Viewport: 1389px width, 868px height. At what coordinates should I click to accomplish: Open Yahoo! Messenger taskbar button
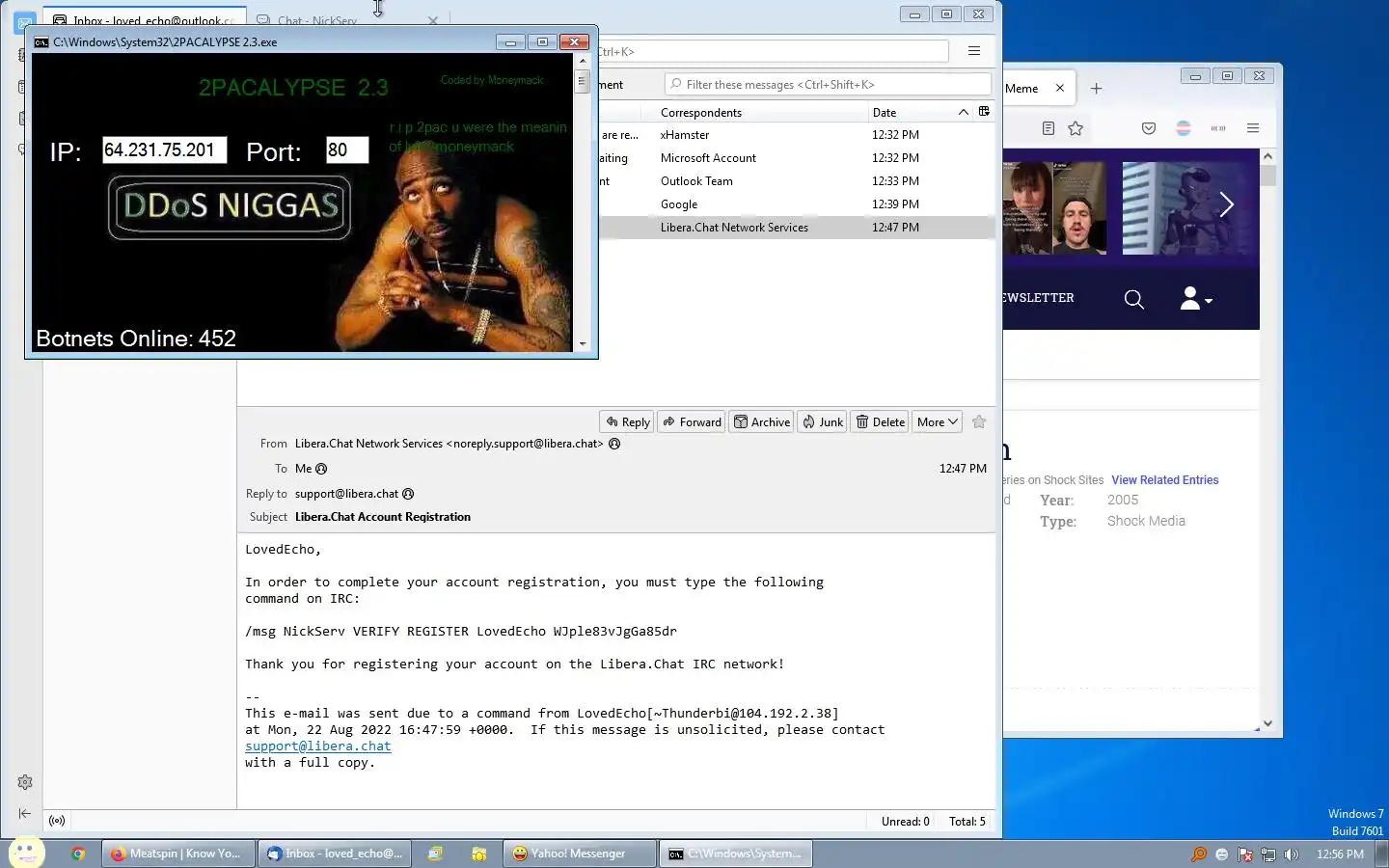click(x=579, y=854)
